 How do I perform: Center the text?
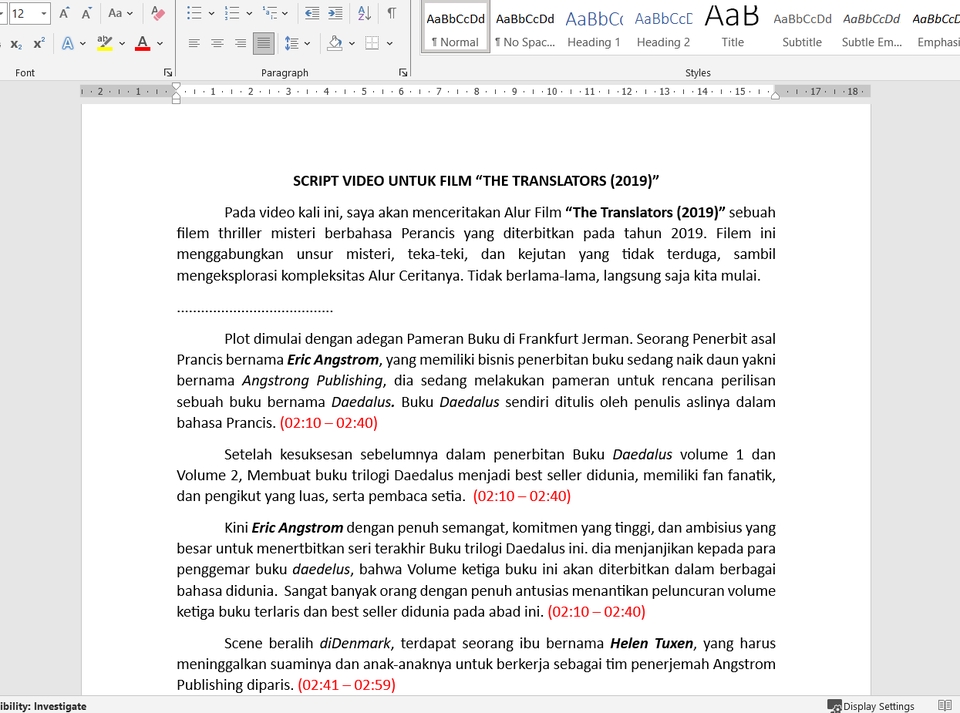pos(217,43)
